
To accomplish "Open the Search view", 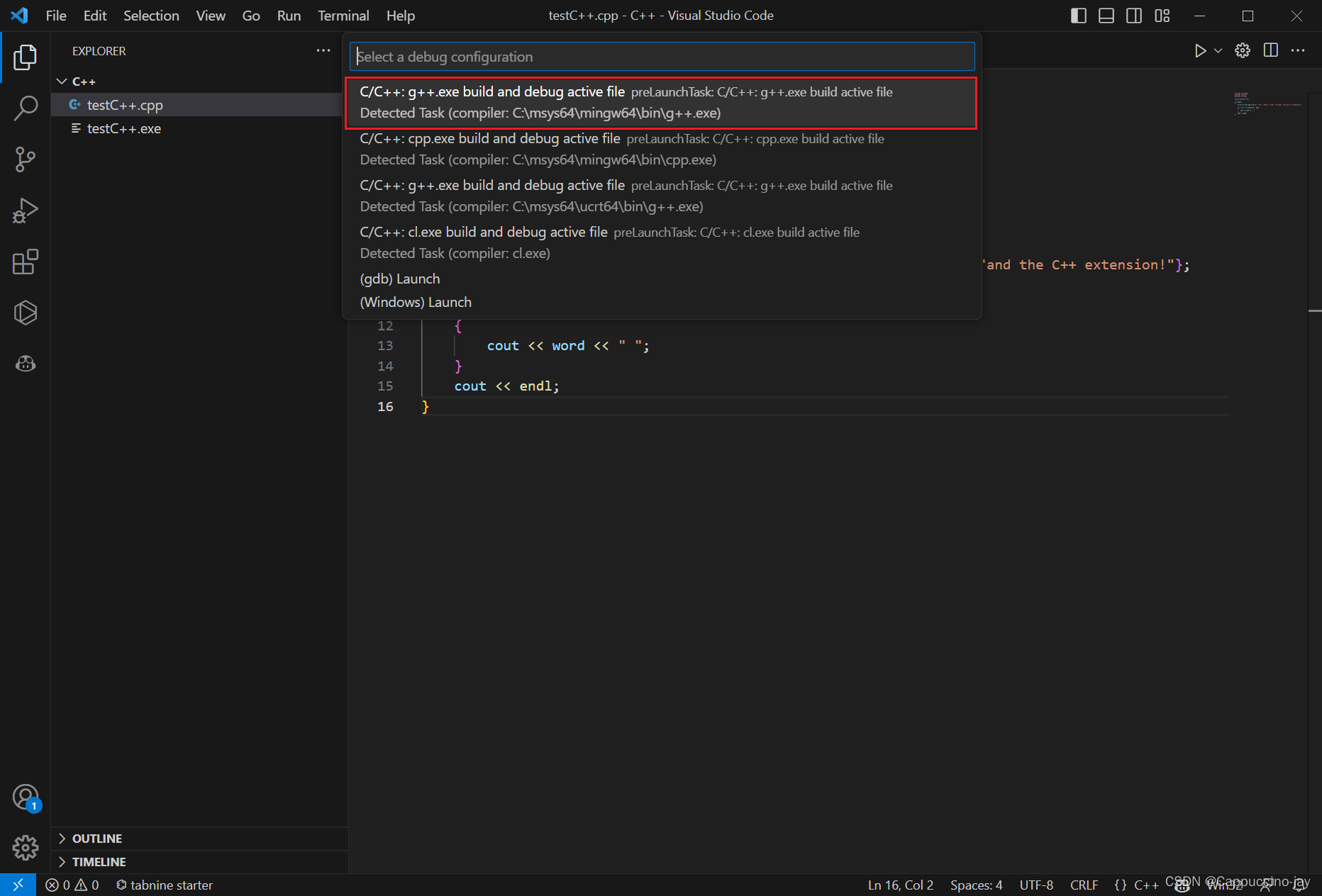I will point(26,108).
